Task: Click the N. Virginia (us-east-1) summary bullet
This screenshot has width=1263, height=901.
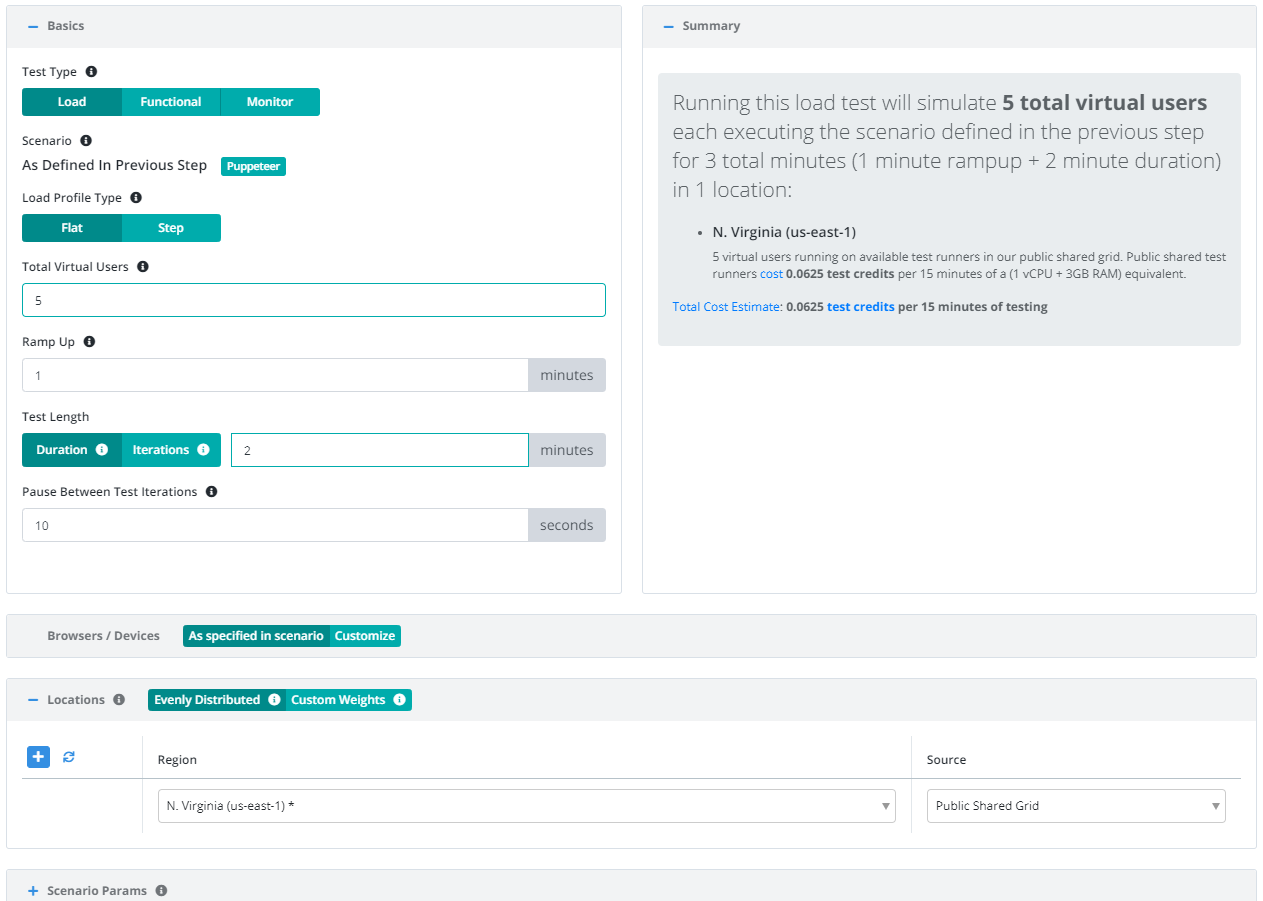Action: (784, 232)
